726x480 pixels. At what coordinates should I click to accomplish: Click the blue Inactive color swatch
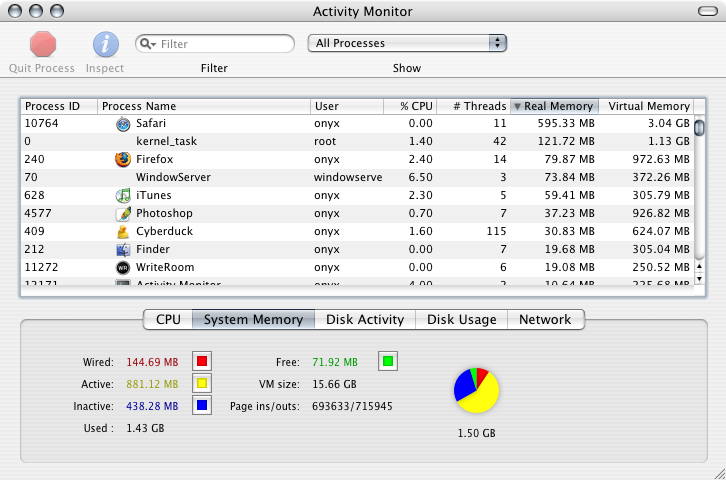click(x=202, y=405)
